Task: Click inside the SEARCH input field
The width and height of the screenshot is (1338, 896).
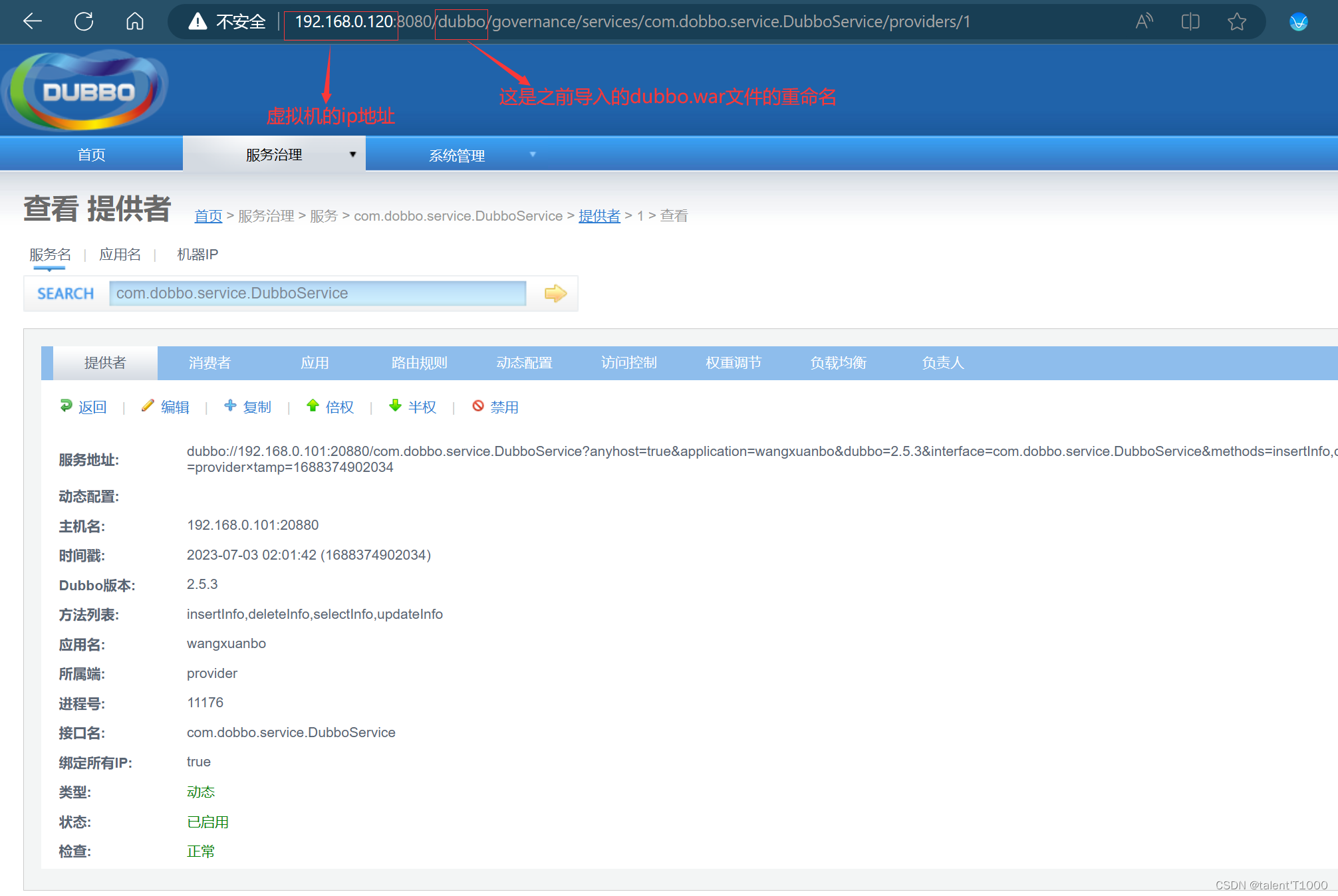Action: pyautogui.click(x=317, y=293)
